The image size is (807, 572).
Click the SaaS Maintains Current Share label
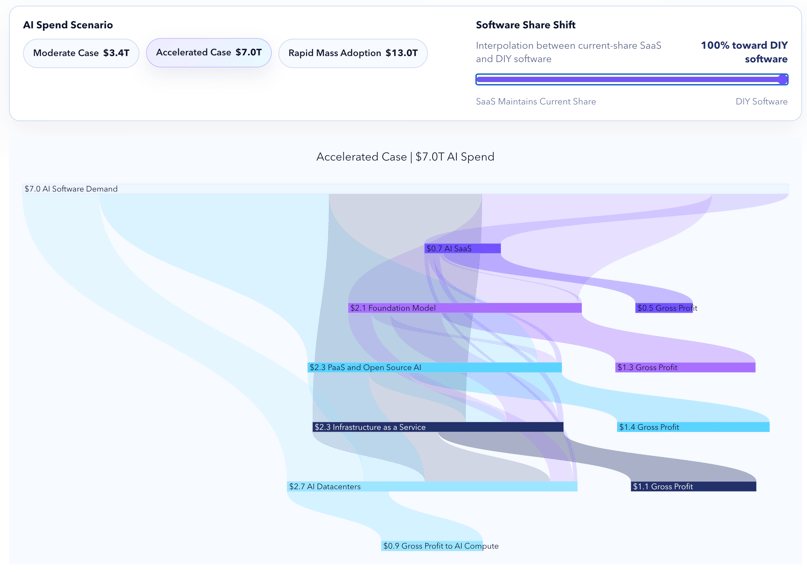click(x=535, y=101)
